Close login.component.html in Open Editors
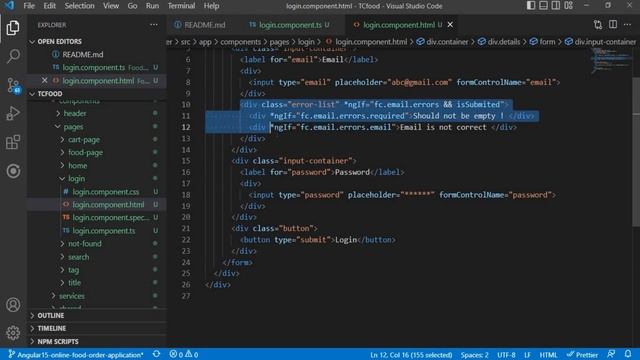This screenshot has height=360, width=640. (44, 80)
